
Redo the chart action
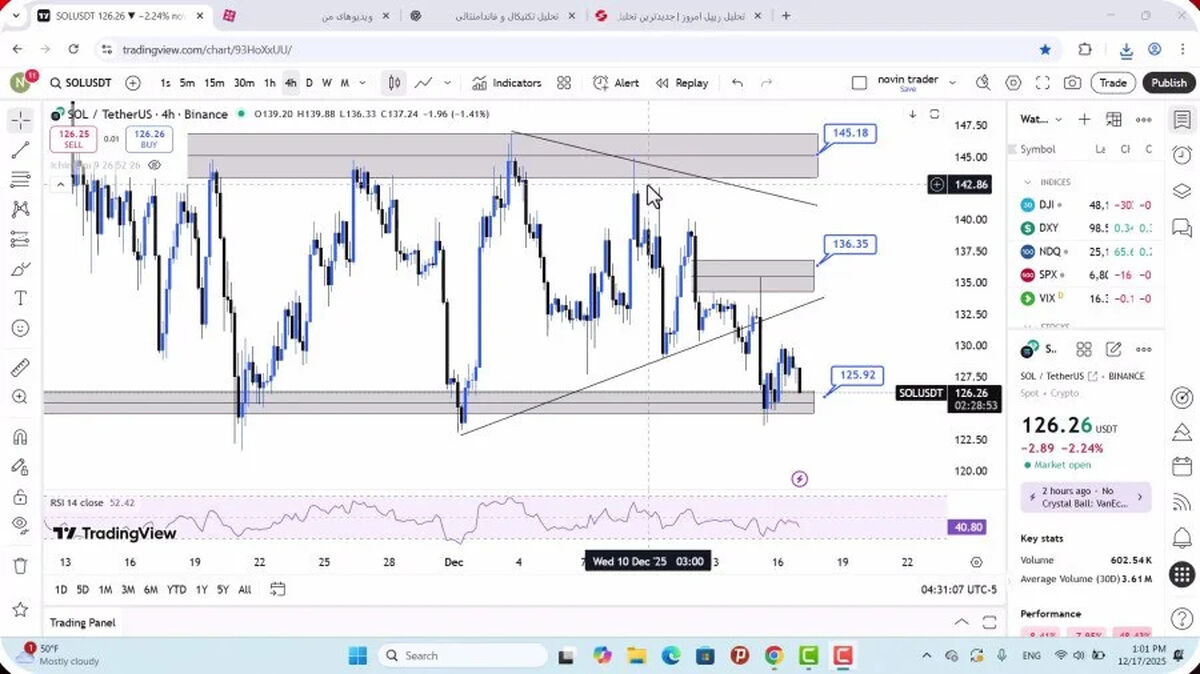(x=767, y=83)
